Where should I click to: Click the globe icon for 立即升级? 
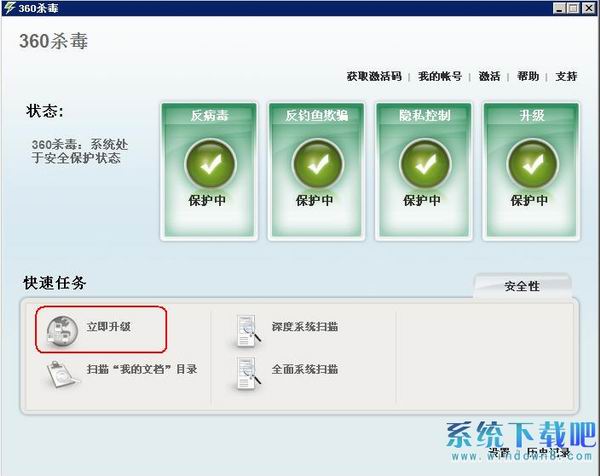[62, 331]
